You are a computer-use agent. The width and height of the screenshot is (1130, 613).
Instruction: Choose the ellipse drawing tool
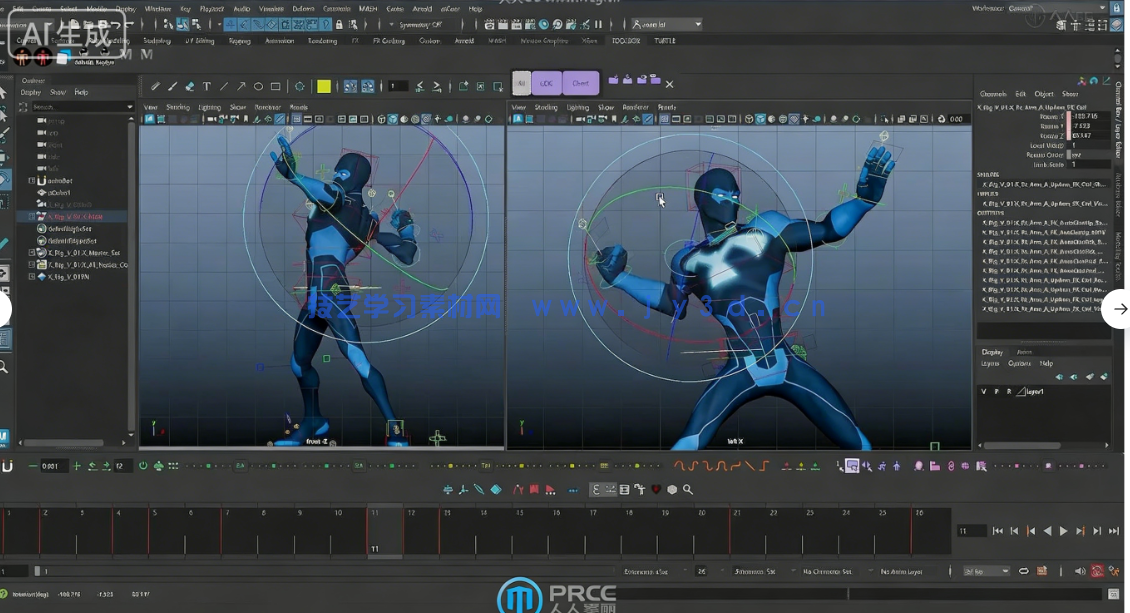click(258, 87)
